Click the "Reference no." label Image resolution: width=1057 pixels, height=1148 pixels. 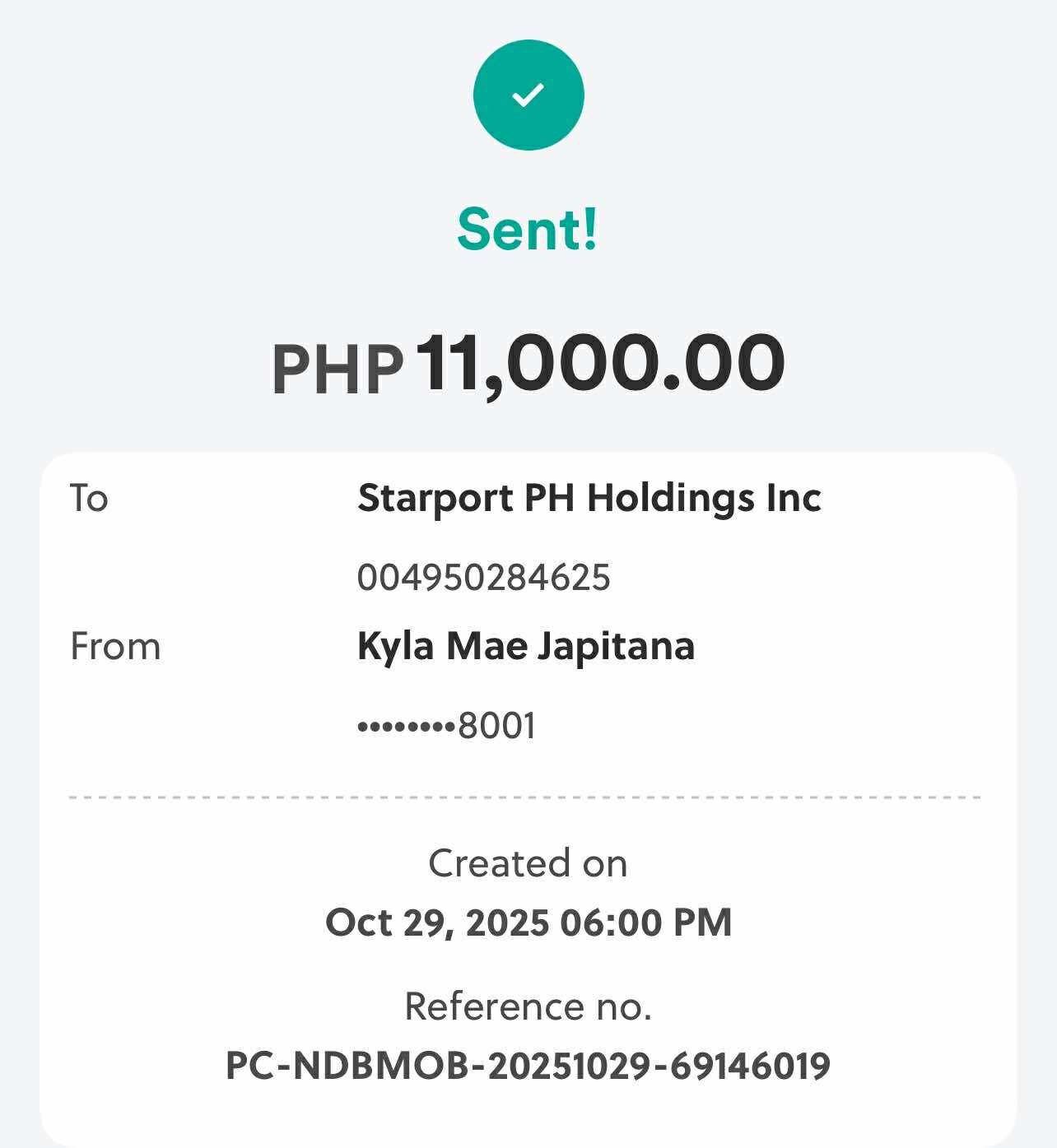coord(528,1006)
